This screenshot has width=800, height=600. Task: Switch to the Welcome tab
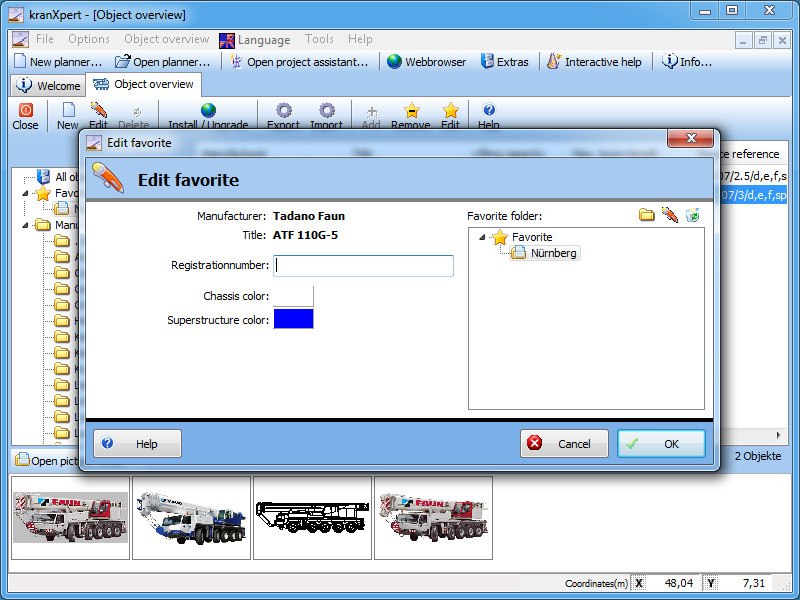tap(49, 85)
